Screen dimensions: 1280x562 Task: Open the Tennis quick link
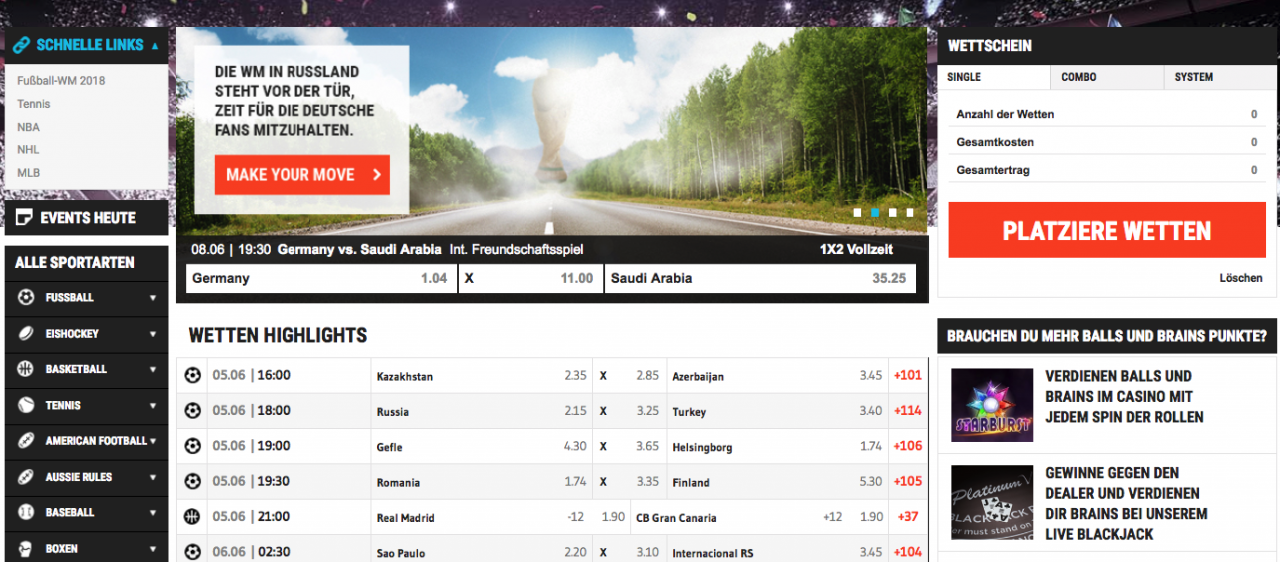tap(33, 104)
